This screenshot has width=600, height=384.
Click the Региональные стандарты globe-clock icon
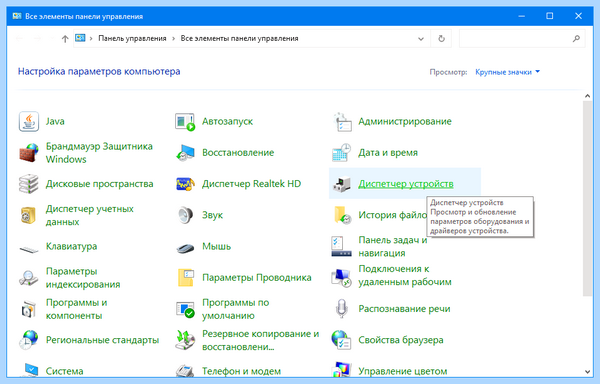29,340
